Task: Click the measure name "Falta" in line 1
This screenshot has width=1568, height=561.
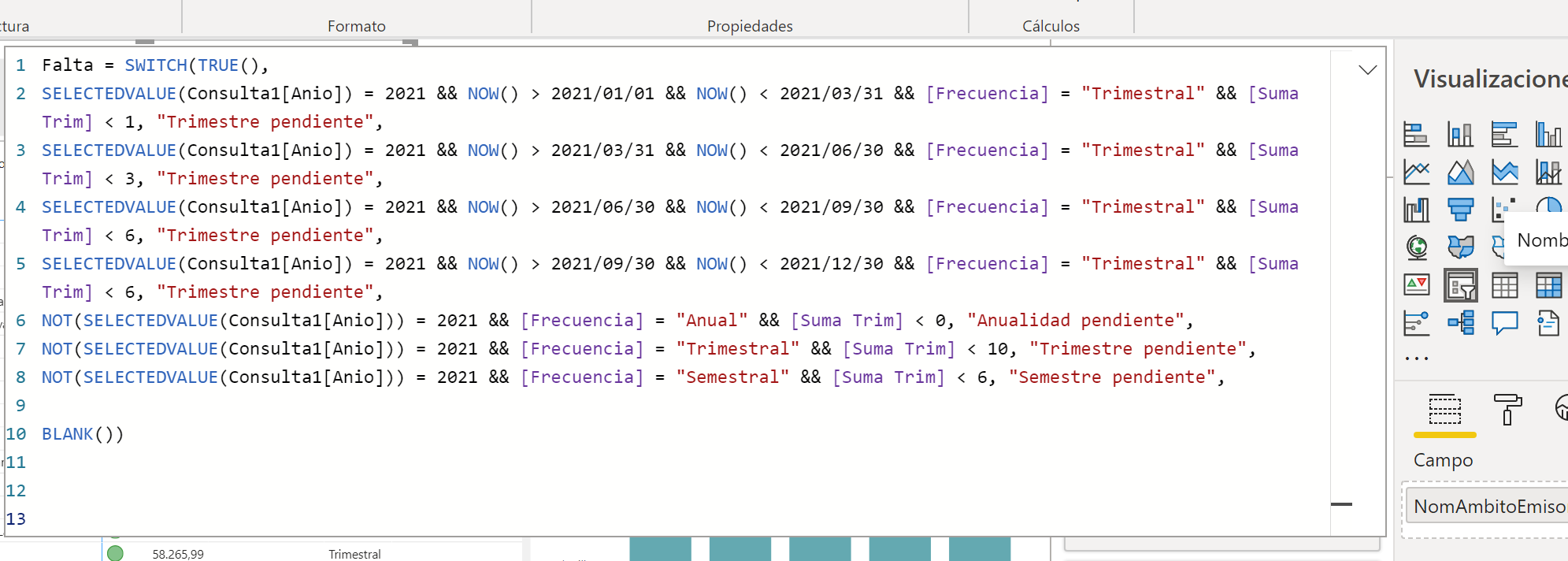Action: [x=68, y=65]
